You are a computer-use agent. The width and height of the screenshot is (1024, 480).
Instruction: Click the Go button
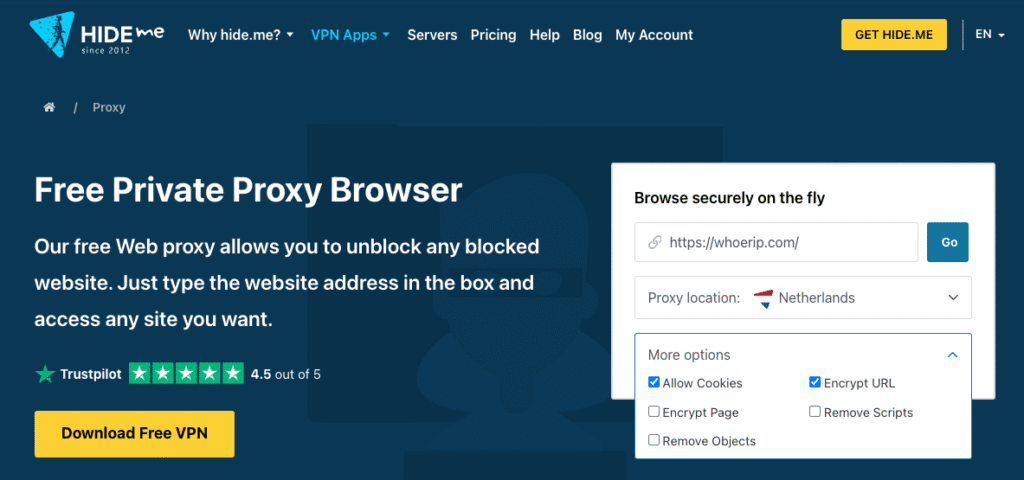click(949, 242)
